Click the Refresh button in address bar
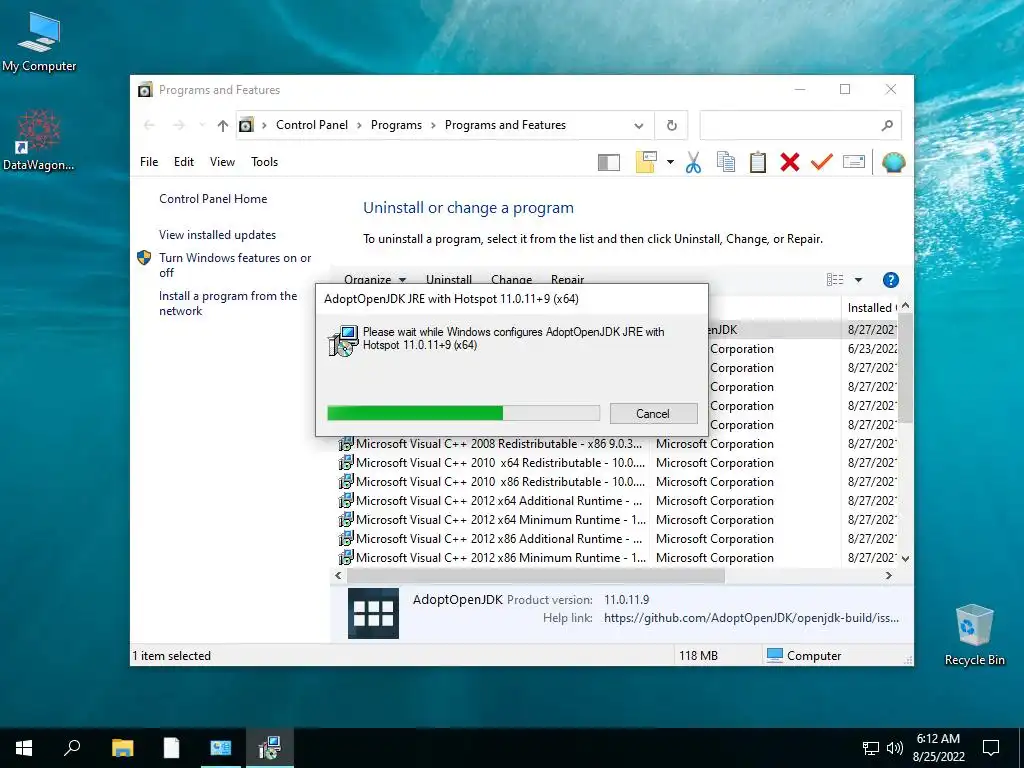This screenshot has height=768, width=1024. click(x=671, y=125)
